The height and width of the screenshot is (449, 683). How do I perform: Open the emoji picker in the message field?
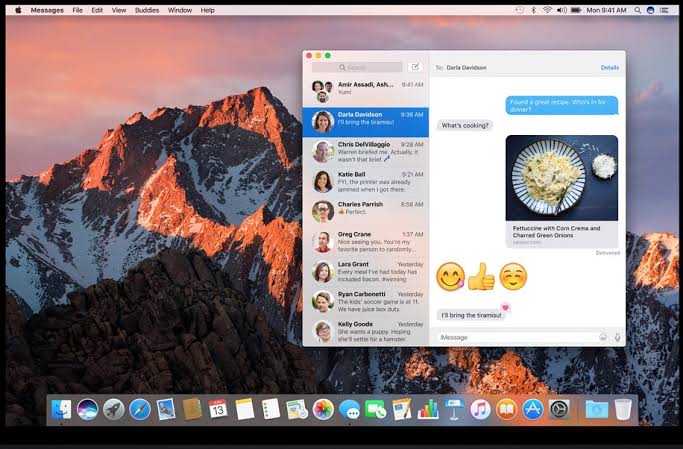click(x=603, y=337)
